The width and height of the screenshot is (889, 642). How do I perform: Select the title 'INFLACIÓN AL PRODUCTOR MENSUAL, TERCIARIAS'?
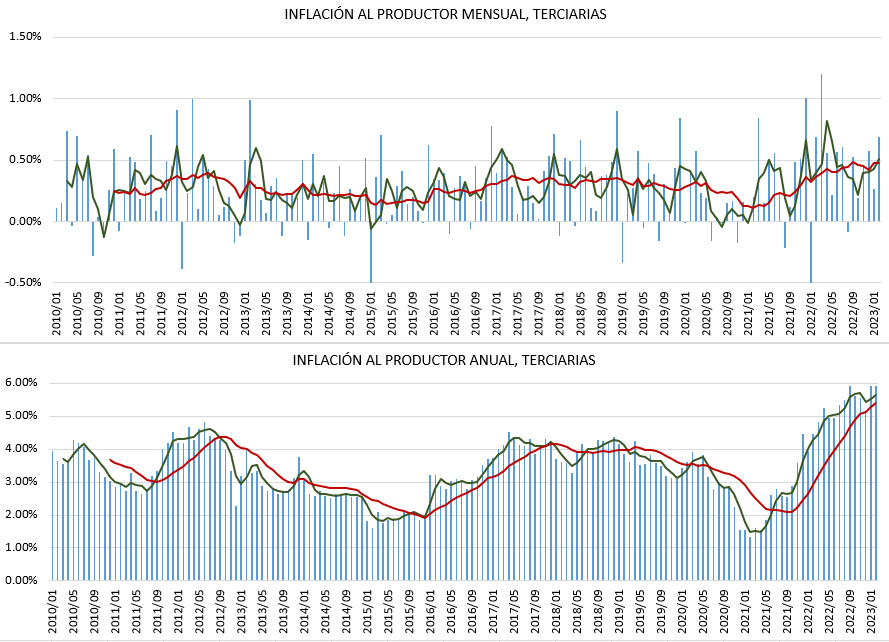(x=445, y=14)
